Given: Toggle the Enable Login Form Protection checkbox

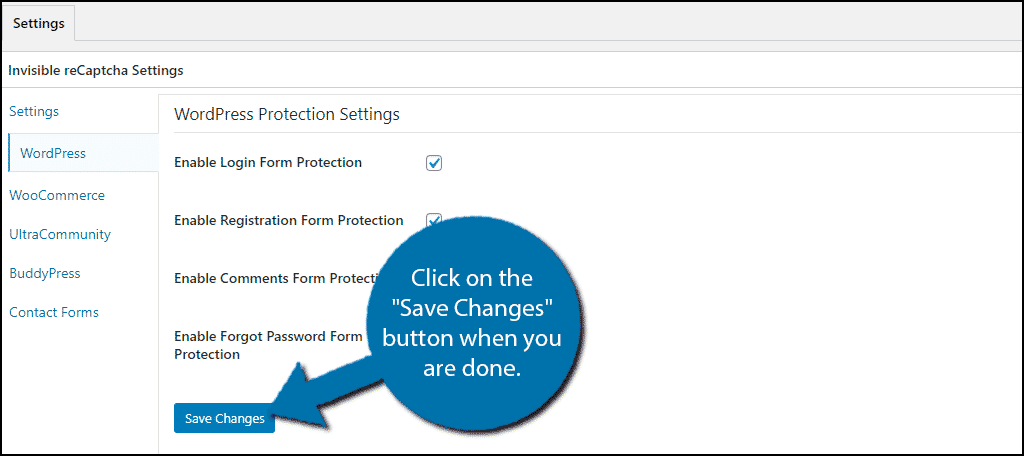Looking at the screenshot, I should point(434,163).
